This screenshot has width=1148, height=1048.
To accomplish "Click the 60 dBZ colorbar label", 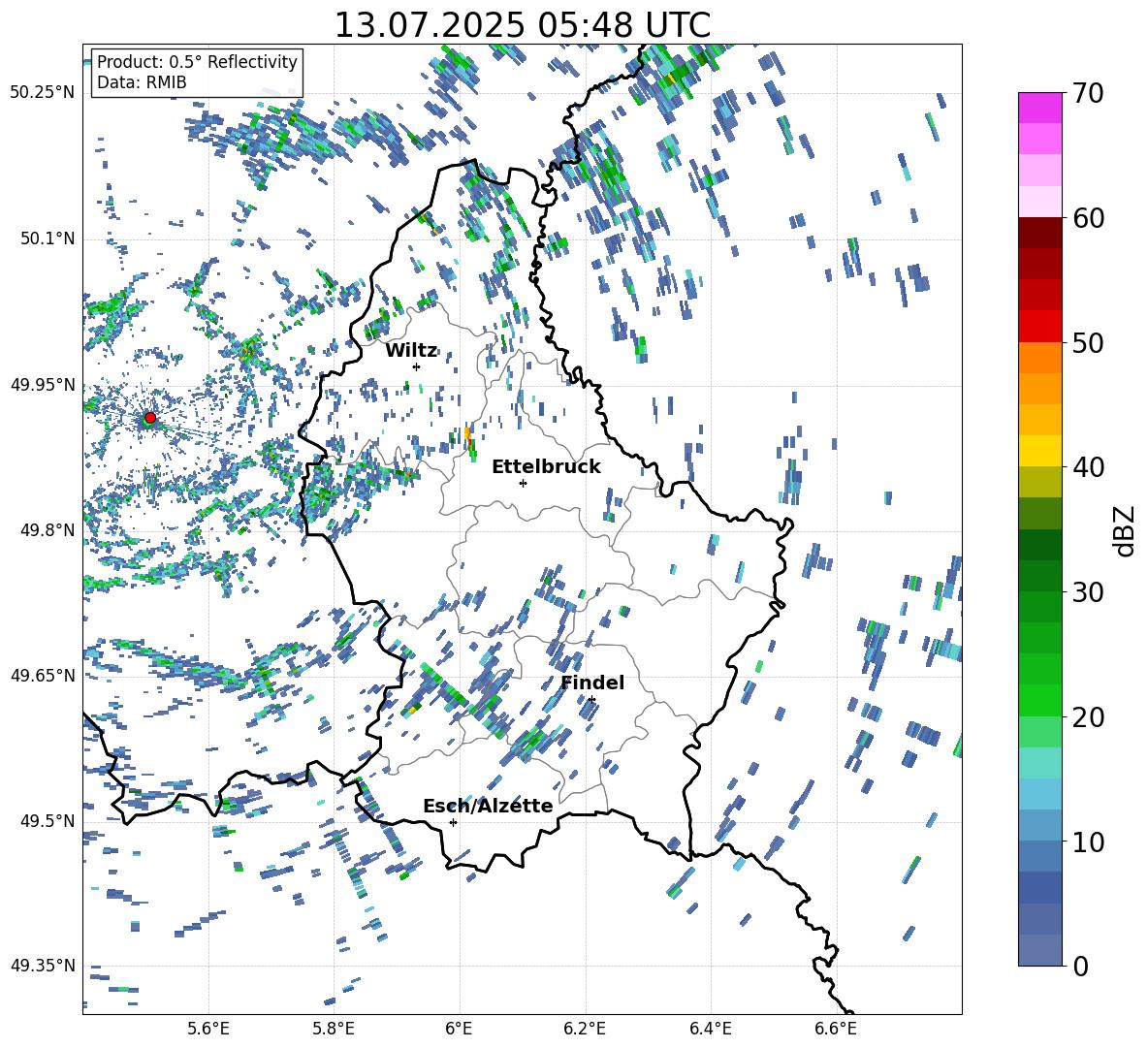I will click(x=1088, y=218).
